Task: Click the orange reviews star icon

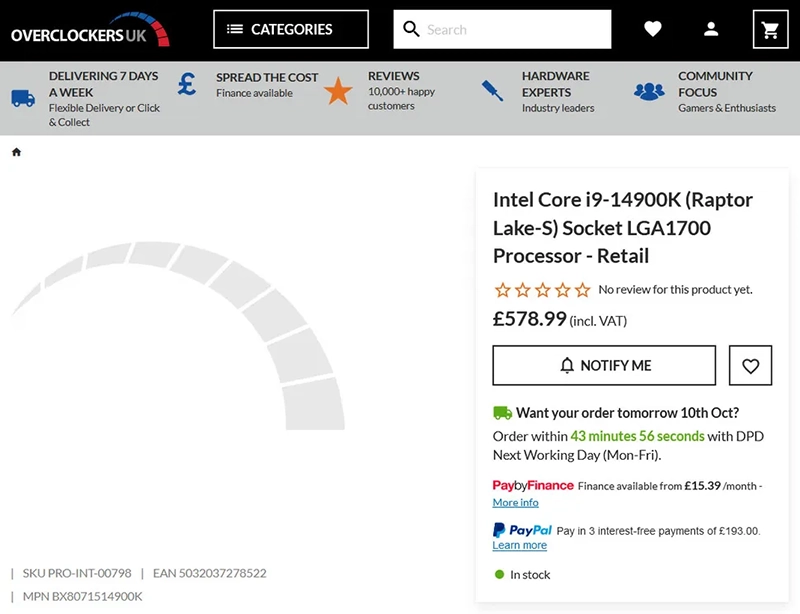Action: point(338,91)
